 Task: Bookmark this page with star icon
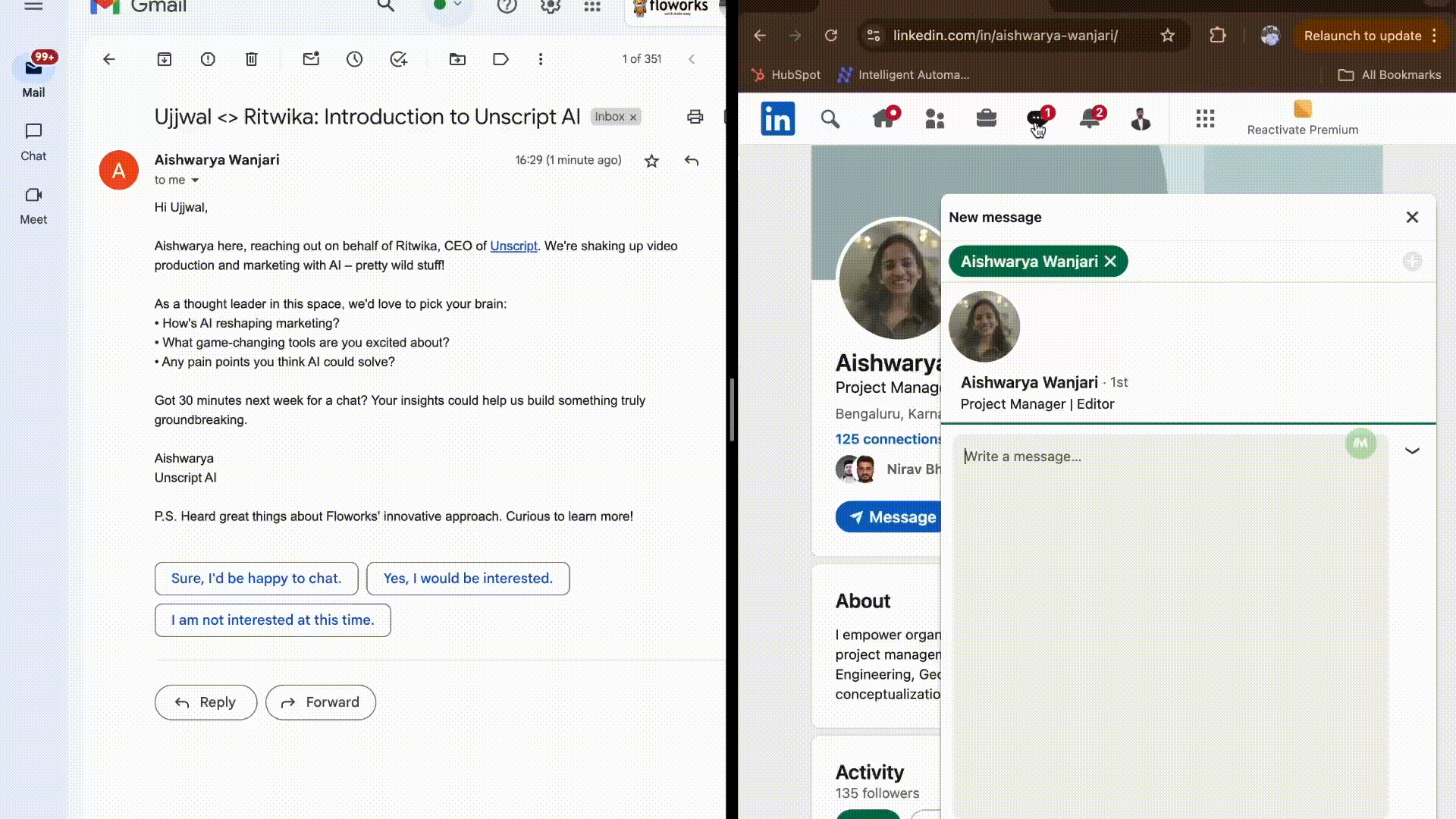click(1168, 36)
